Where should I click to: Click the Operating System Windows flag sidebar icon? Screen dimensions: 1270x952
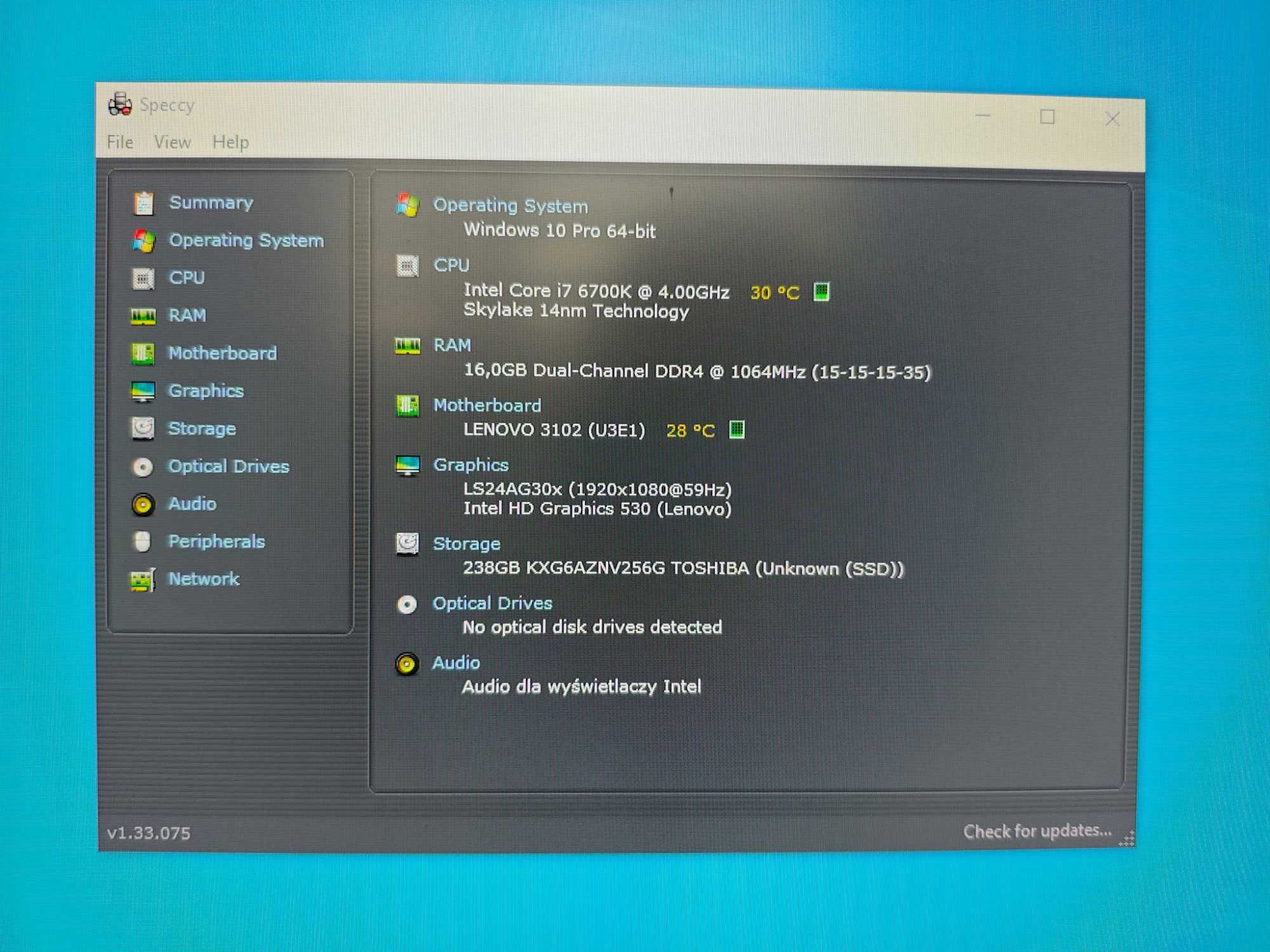tap(144, 241)
